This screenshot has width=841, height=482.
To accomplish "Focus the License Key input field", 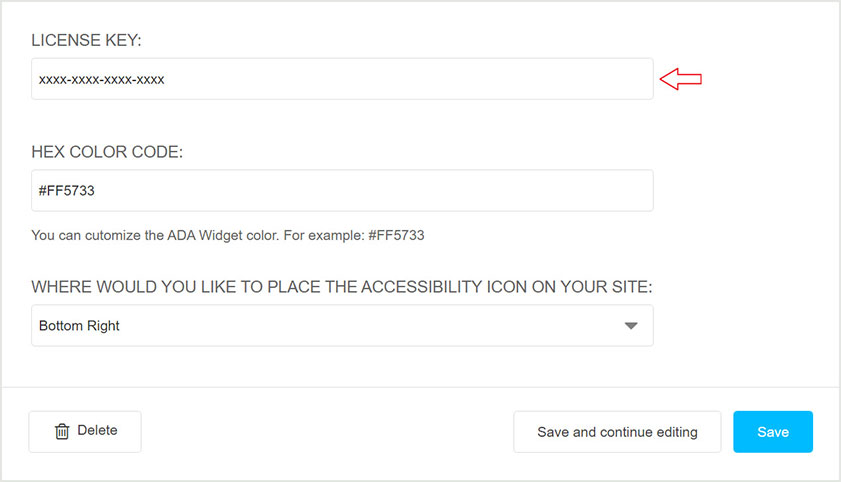I will [x=342, y=79].
